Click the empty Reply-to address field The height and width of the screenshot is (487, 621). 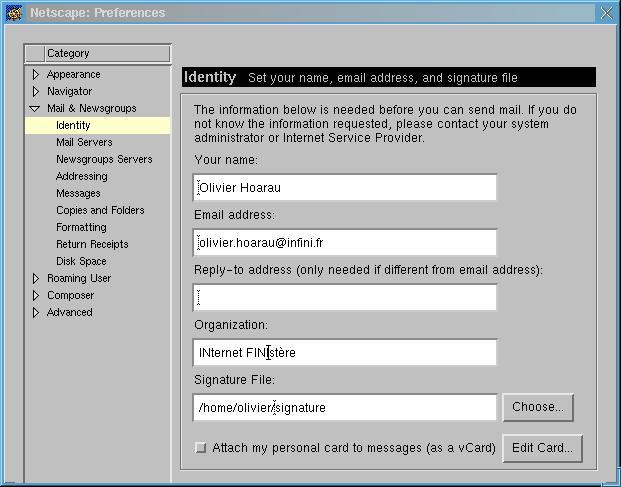point(345,297)
